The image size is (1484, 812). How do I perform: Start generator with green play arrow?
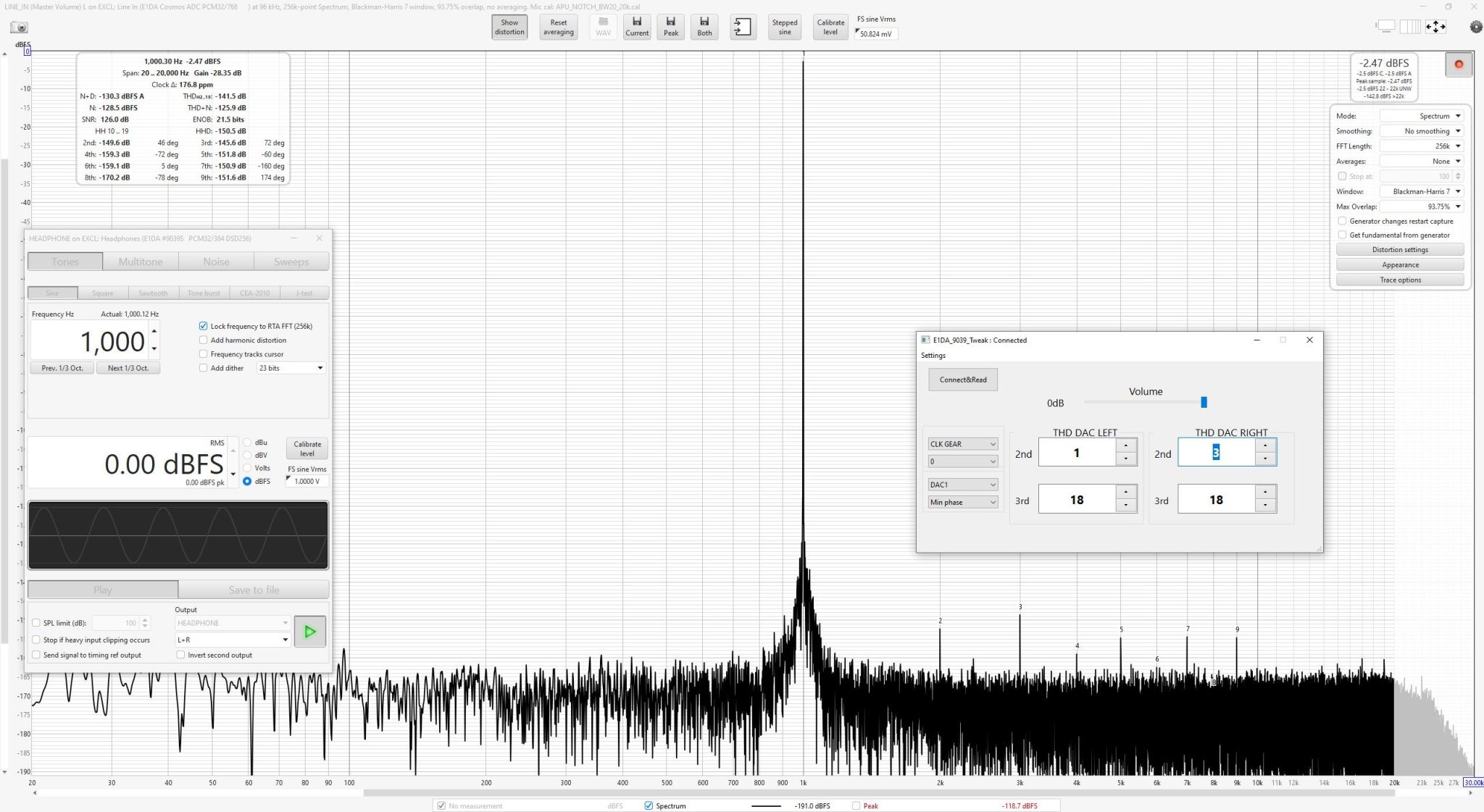coord(310,632)
